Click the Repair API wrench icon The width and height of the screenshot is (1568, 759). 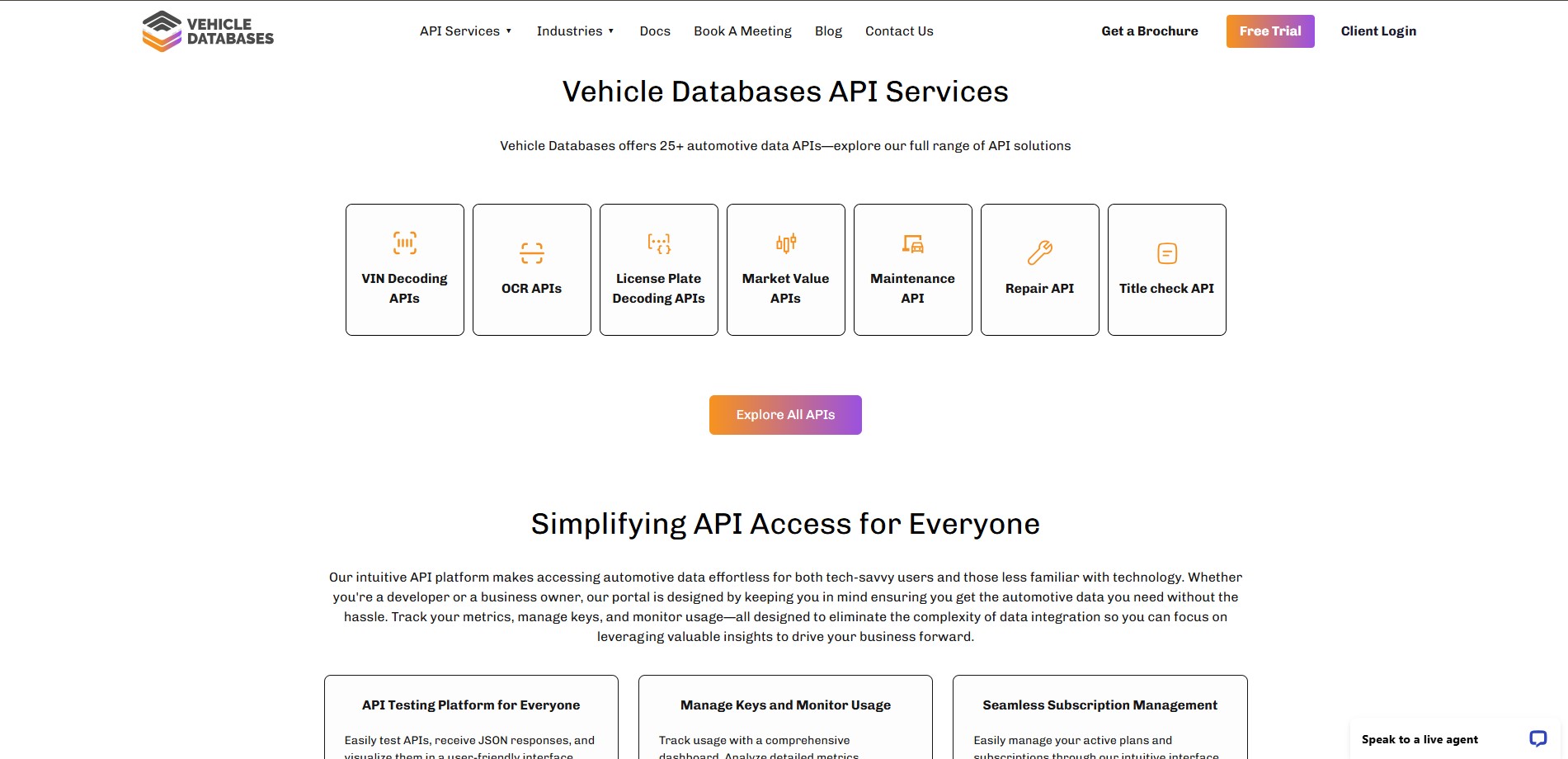click(1039, 252)
